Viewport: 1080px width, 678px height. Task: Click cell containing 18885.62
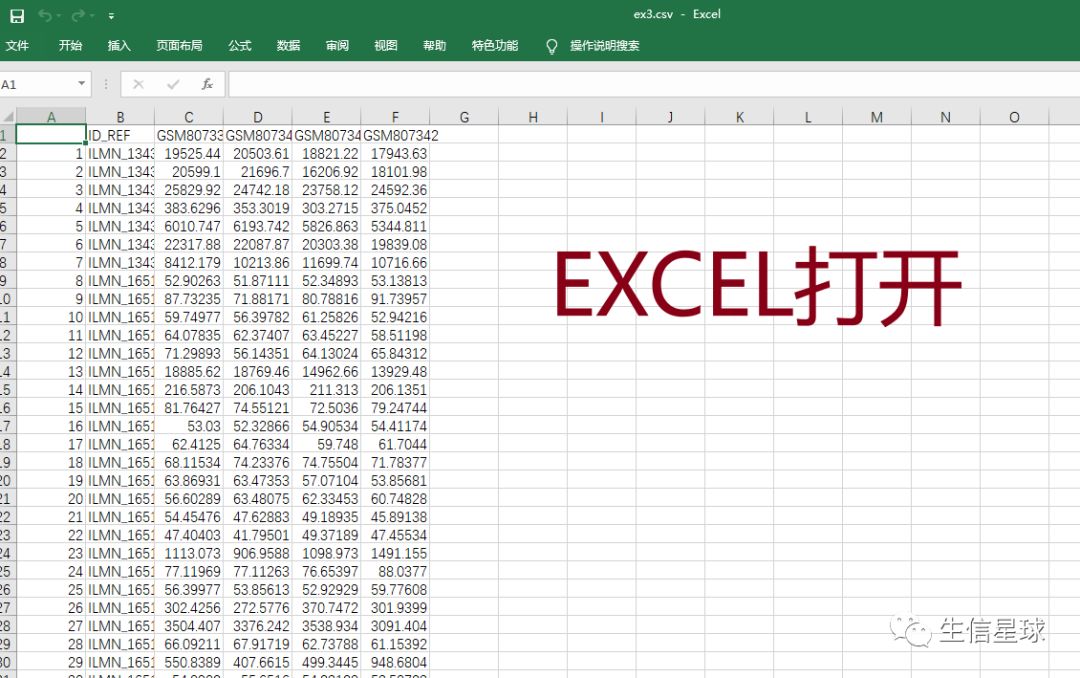click(x=189, y=371)
